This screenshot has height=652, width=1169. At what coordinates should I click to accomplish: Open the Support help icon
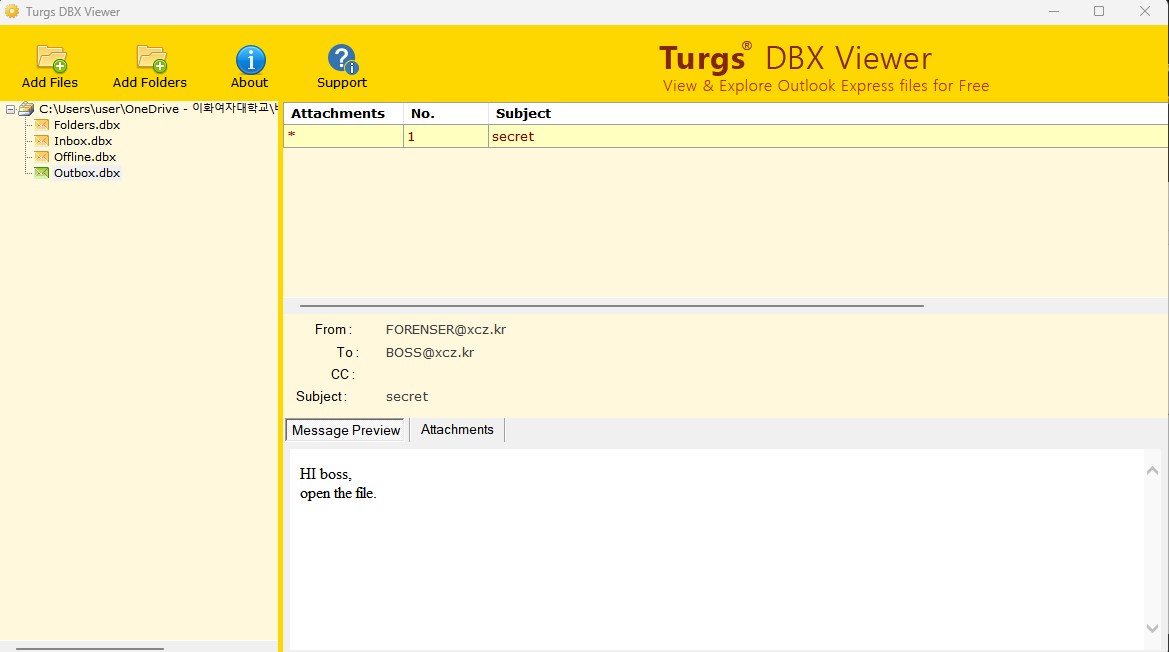click(x=343, y=60)
